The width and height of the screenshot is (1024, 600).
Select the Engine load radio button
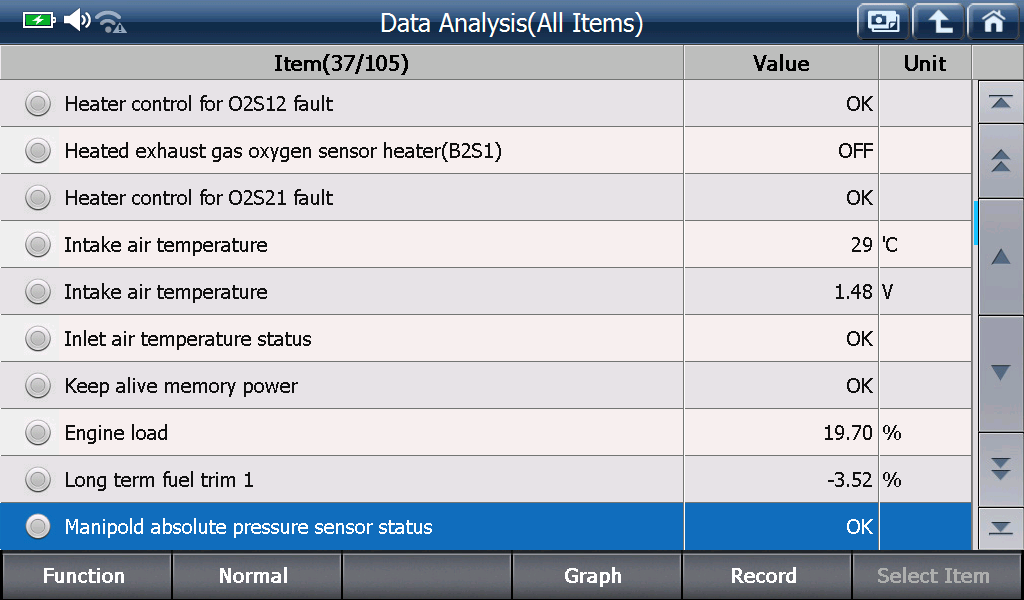click(38, 433)
